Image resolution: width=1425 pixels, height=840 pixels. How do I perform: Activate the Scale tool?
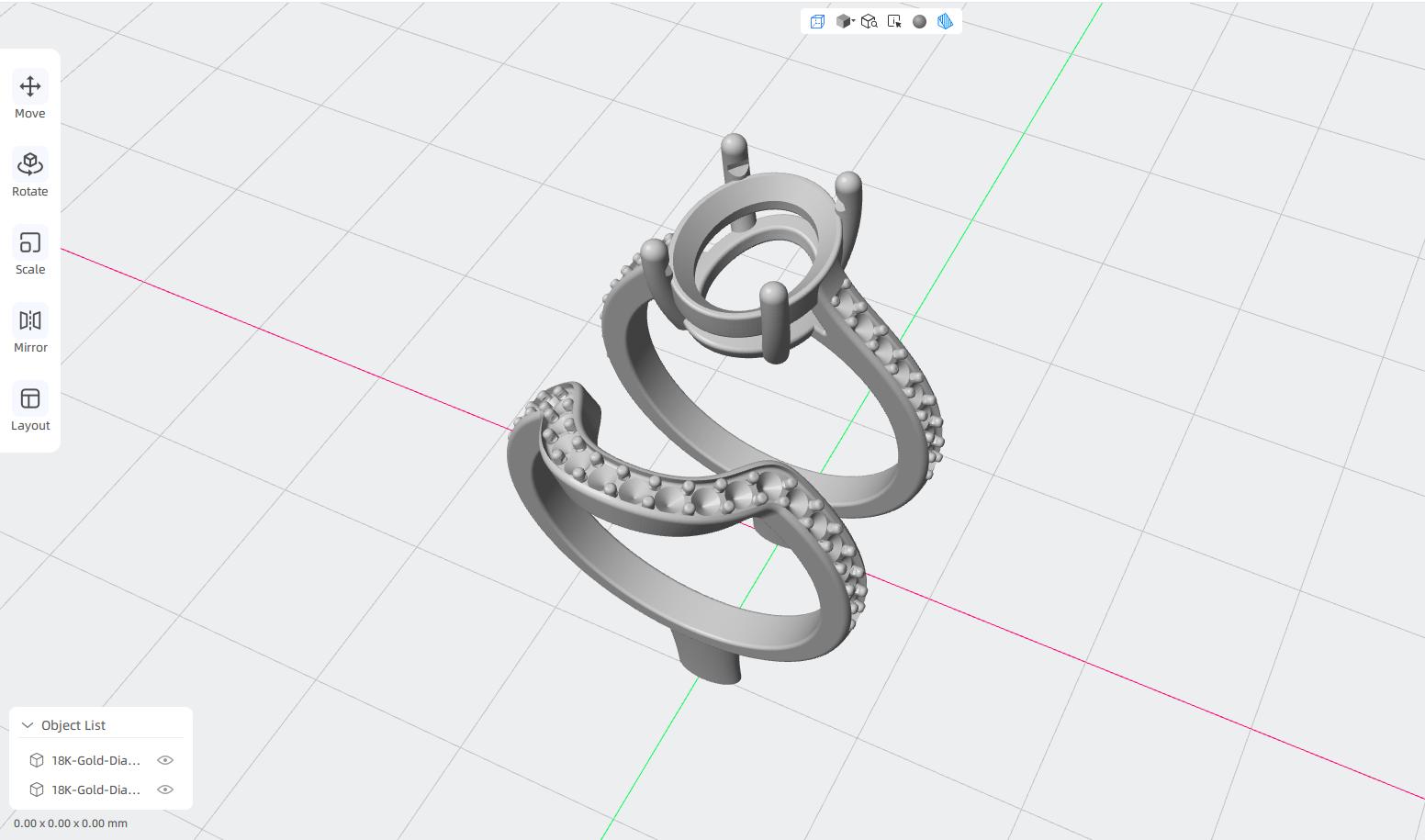[30, 252]
